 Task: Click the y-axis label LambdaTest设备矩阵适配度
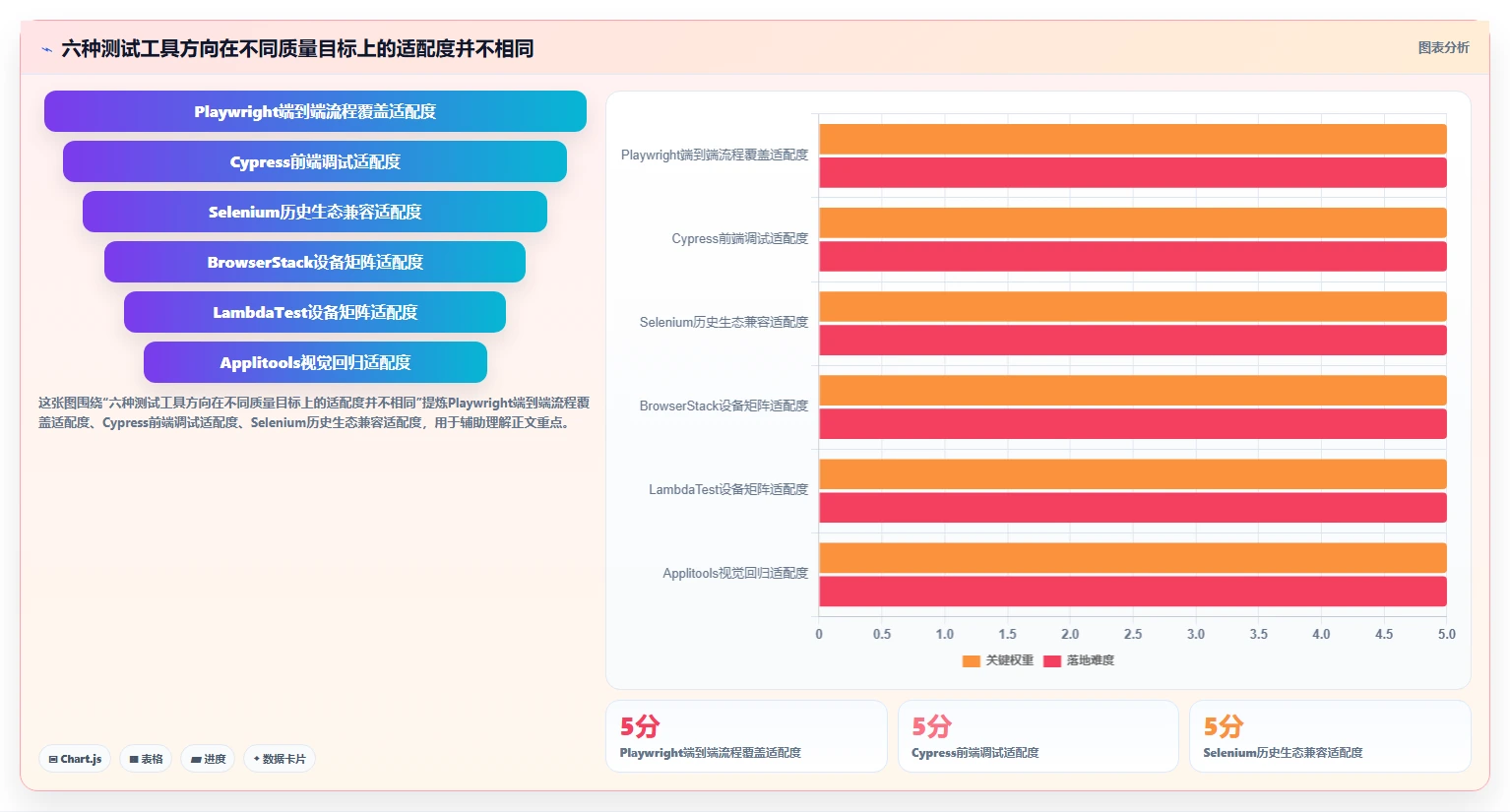pos(728,489)
